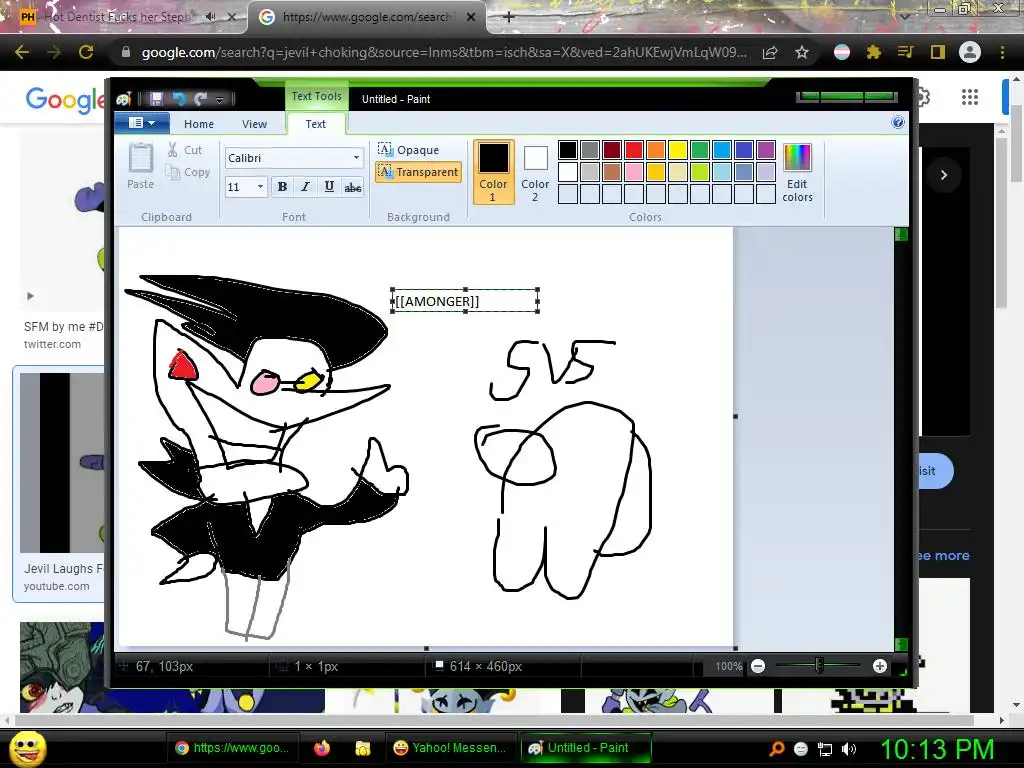The width and height of the screenshot is (1024, 768).
Task: Toggle Italic text formatting
Action: [305, 187]
